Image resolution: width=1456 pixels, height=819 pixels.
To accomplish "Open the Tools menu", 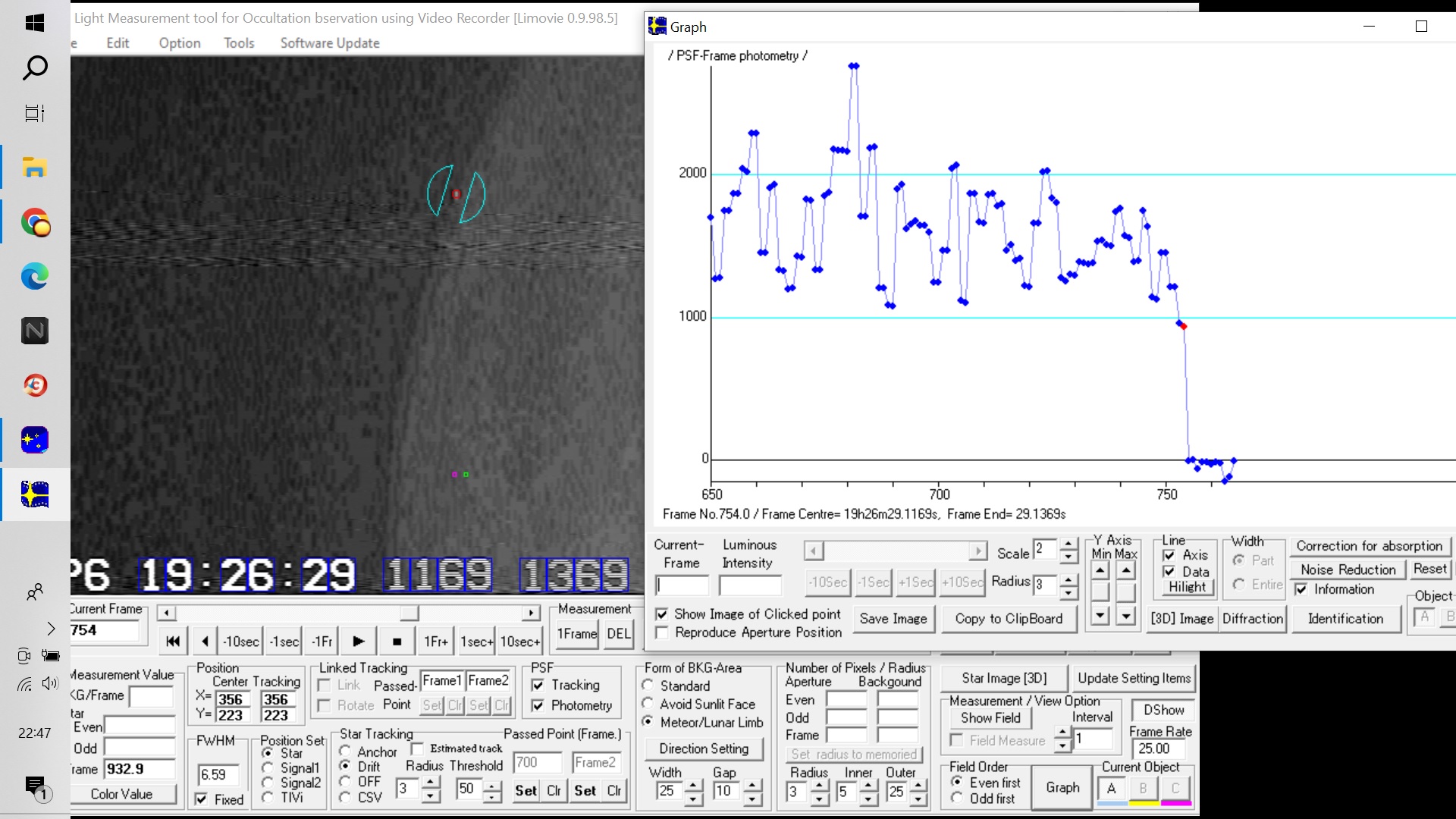I will tap(239, 43).
